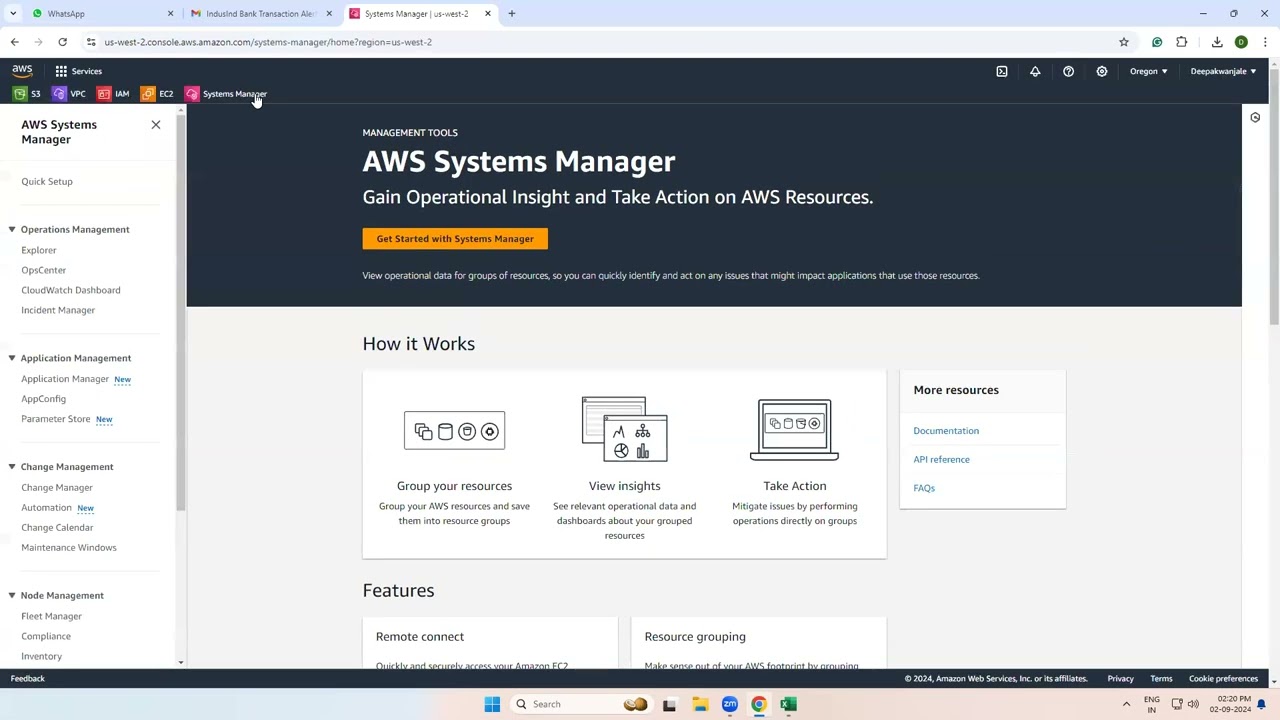This screenshot has width=1280, height=720.
Task: Open Compliance in the sidebar
Action: click(46, 637)
